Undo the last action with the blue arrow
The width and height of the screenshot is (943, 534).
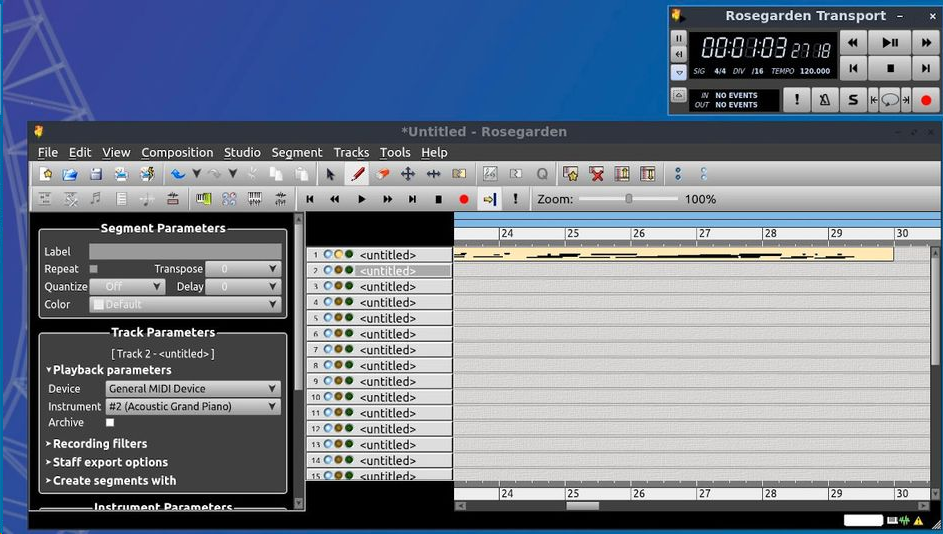coord(177,174)
